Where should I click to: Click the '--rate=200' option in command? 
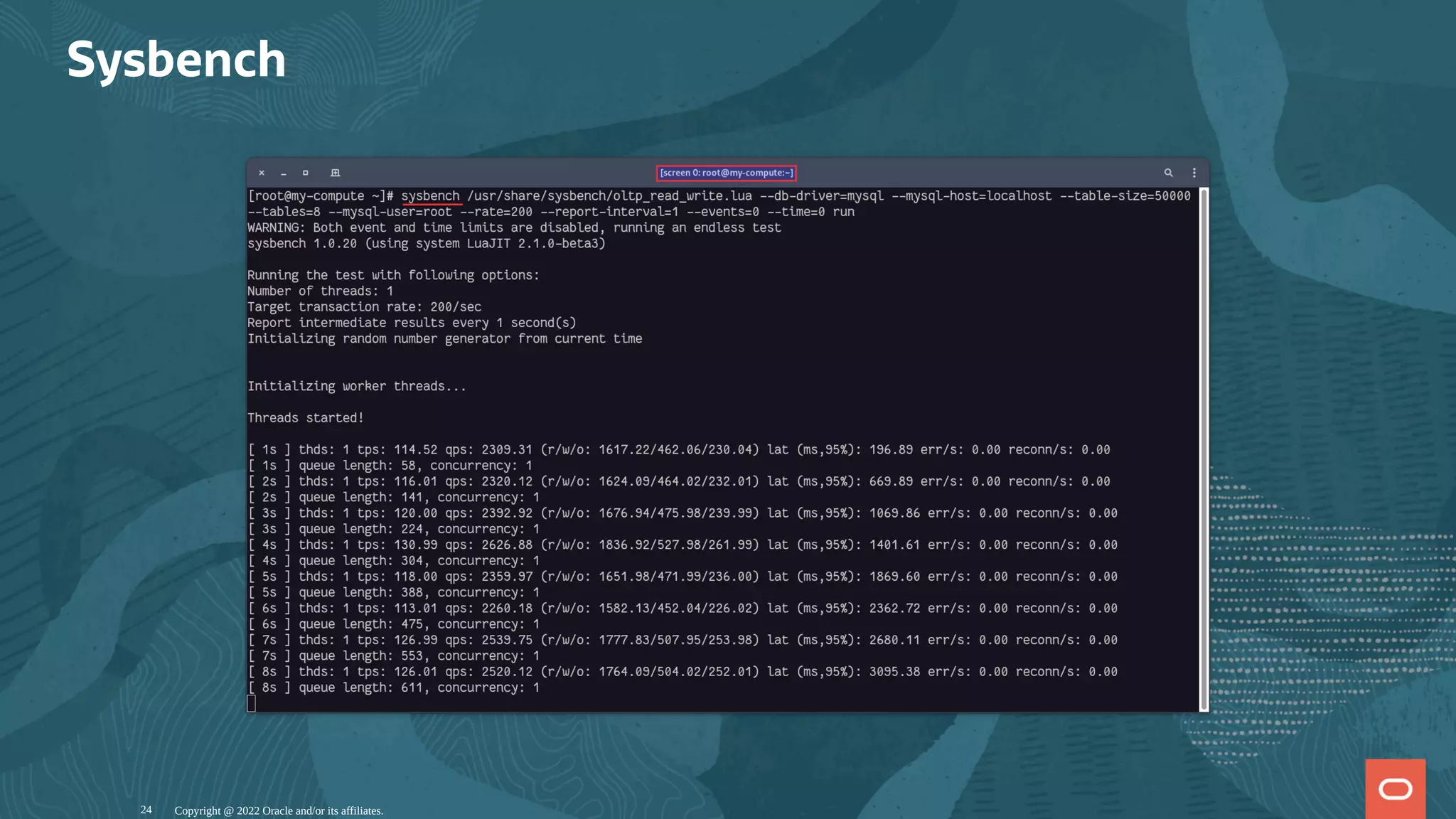click(x=496, y=212)
